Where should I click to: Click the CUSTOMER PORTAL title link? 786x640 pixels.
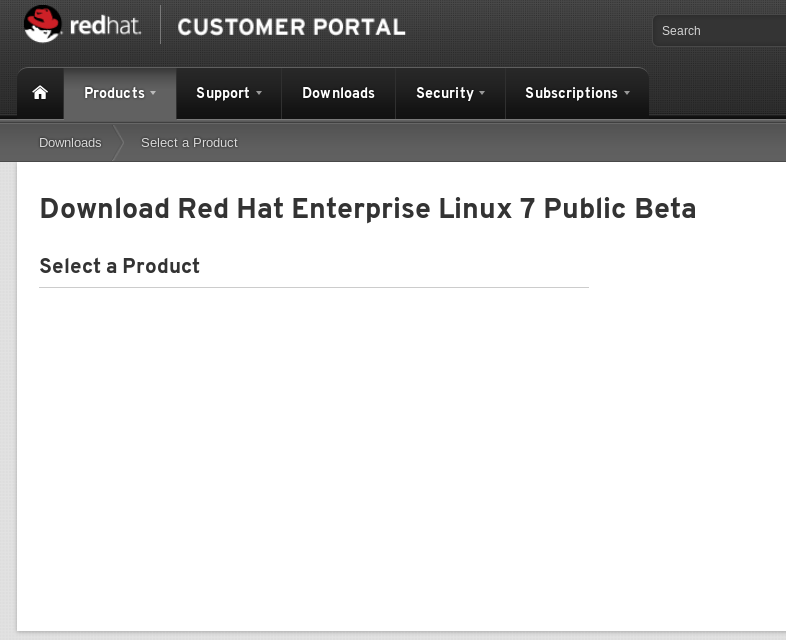291,27
